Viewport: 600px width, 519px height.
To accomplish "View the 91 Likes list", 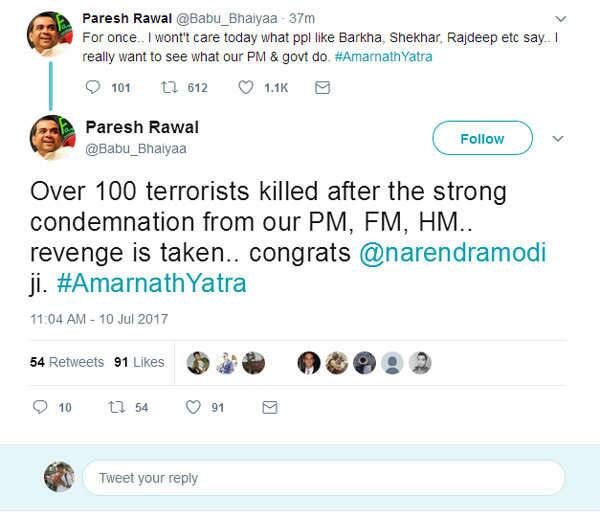I will click(x=139, y=362).
